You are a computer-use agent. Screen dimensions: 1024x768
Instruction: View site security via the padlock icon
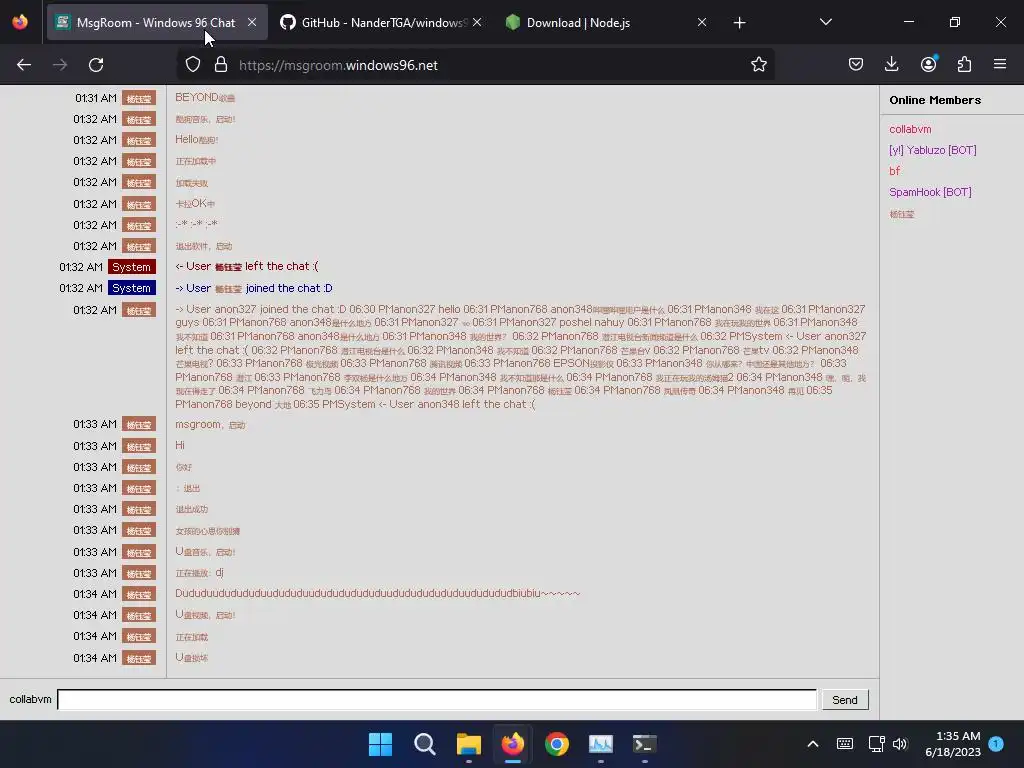pyautogui.click(x=221, y=65)
